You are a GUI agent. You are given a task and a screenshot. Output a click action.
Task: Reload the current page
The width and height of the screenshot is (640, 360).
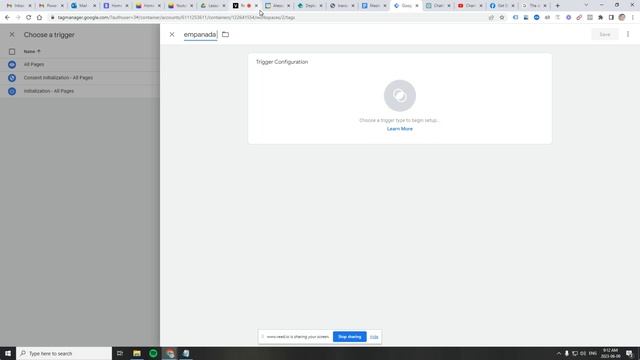pyautogui.click(x=29, y=18)
